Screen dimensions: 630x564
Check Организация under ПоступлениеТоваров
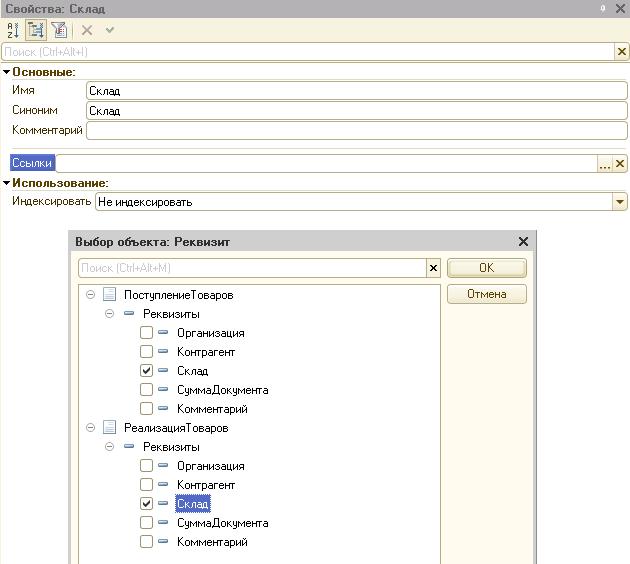147,333
